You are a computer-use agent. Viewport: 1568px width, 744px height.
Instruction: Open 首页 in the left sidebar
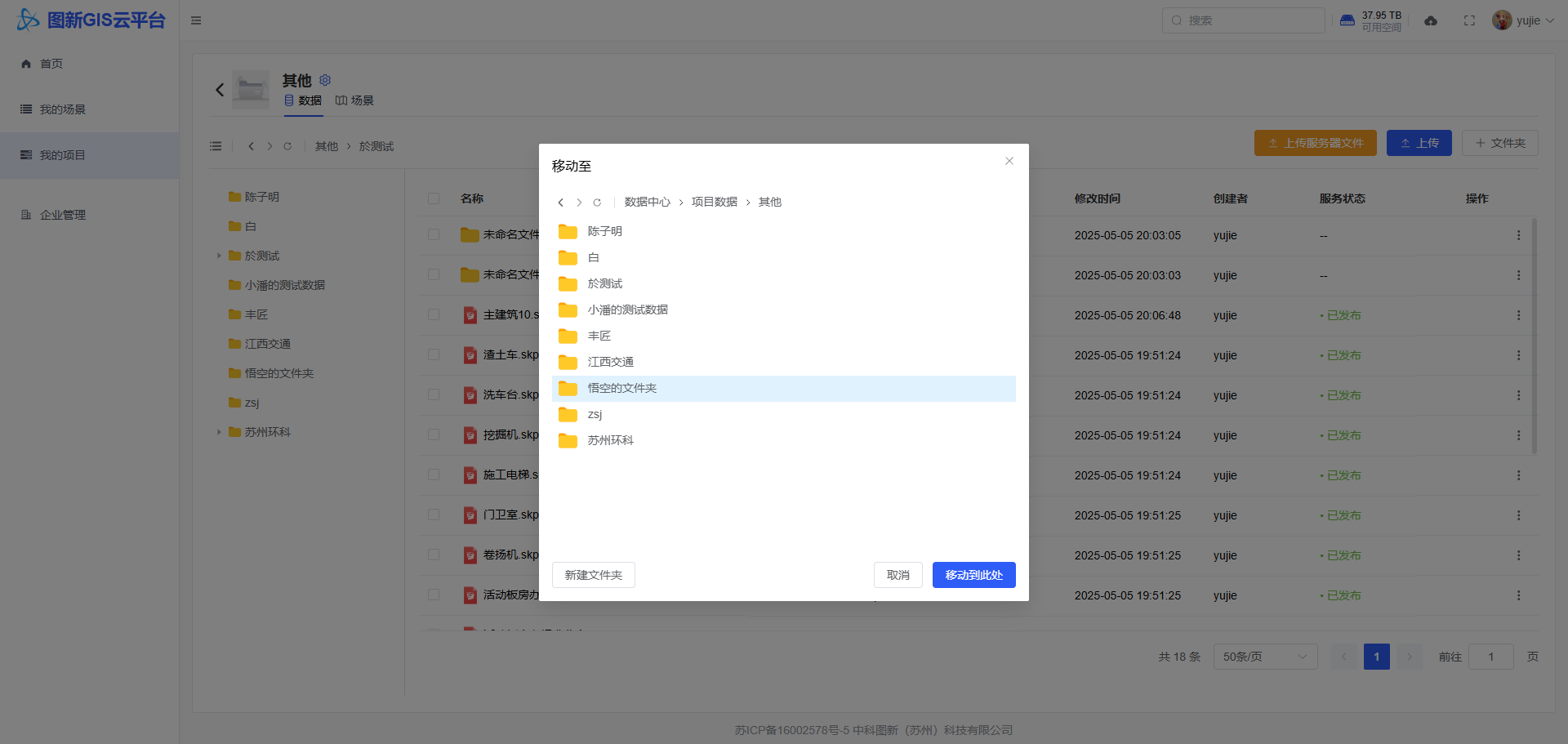pyautogui.click(x=90, y=64)
